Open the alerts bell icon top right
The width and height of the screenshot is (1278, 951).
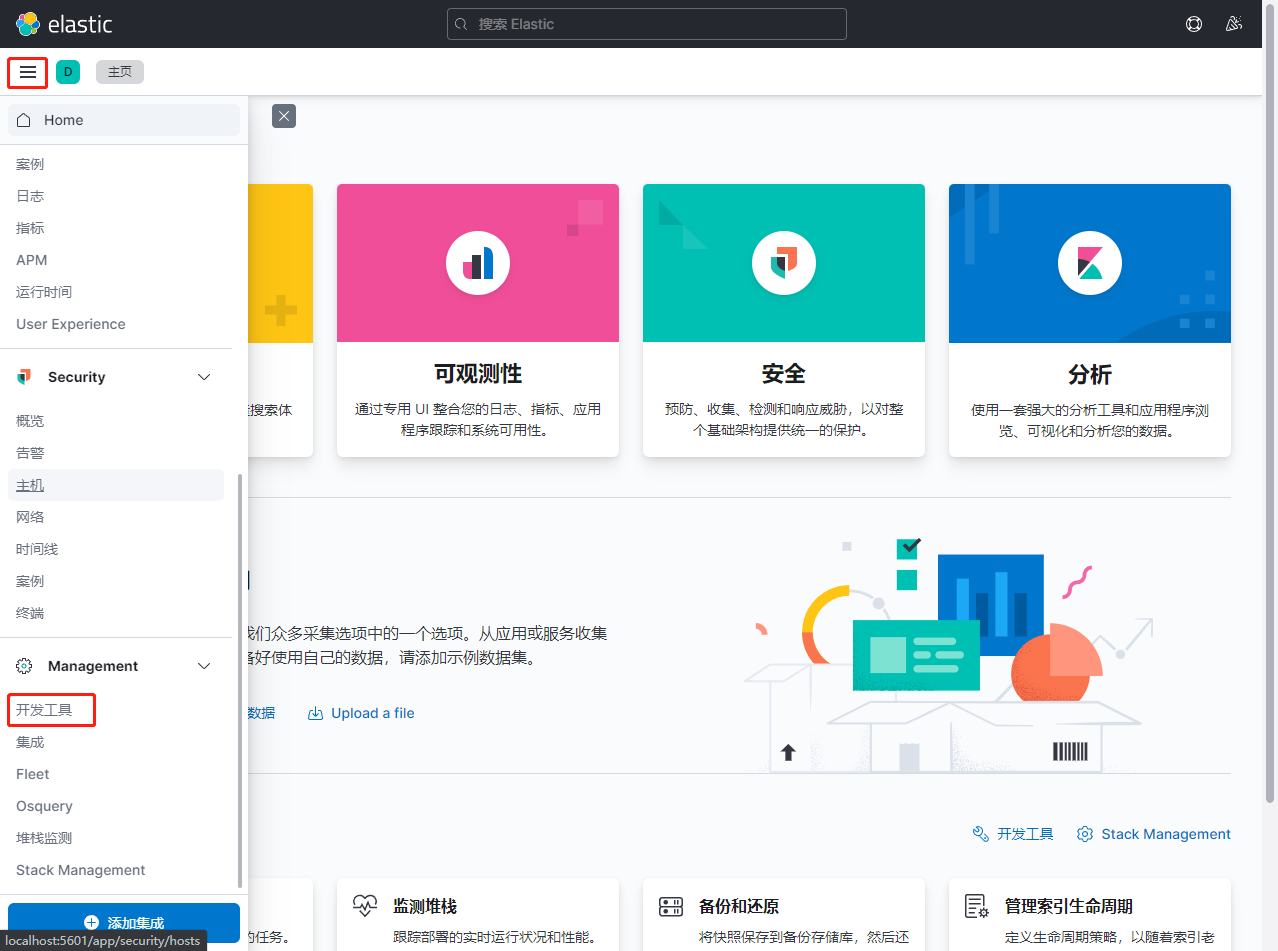tap(1233, 24)
